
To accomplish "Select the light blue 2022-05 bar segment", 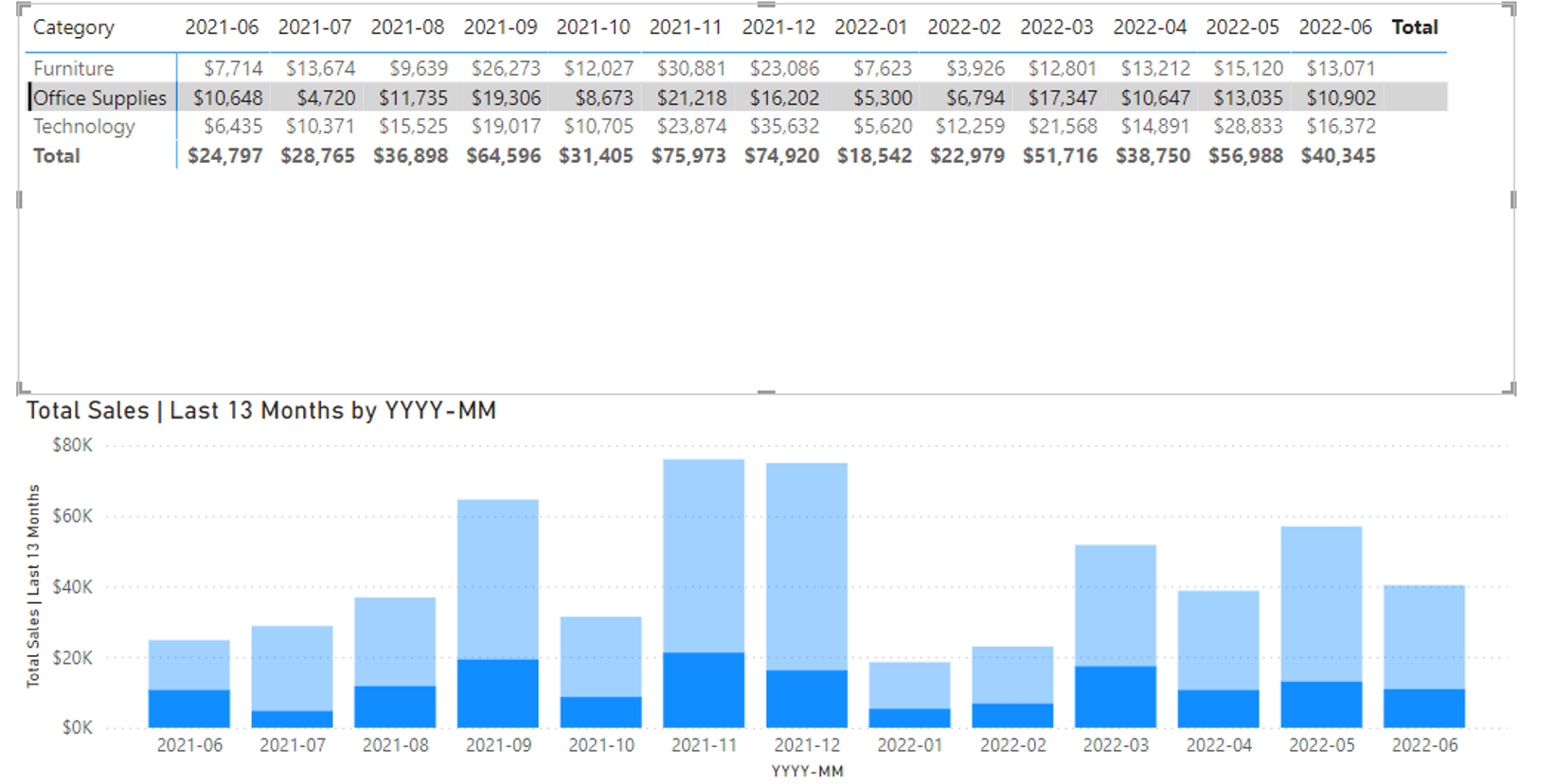I will pos(1321,604).
